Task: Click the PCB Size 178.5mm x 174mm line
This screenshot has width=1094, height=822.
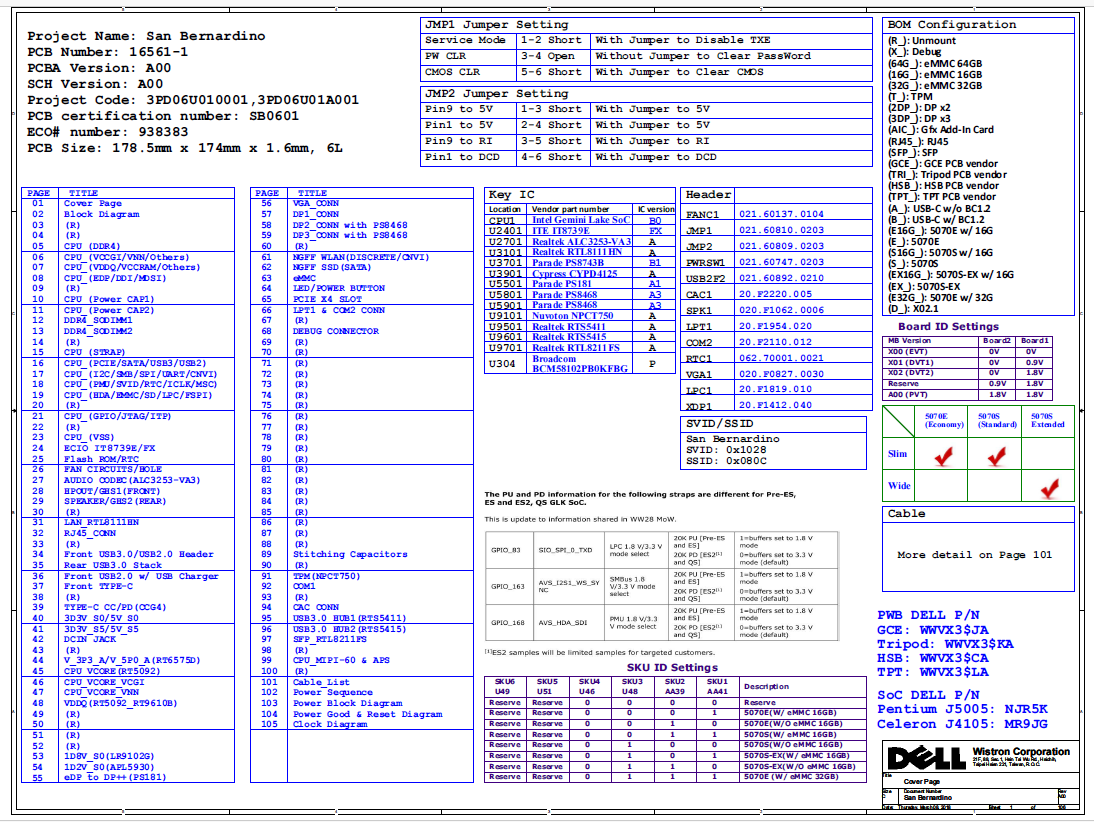Action: pyautogui.click(x=185, y=148)
